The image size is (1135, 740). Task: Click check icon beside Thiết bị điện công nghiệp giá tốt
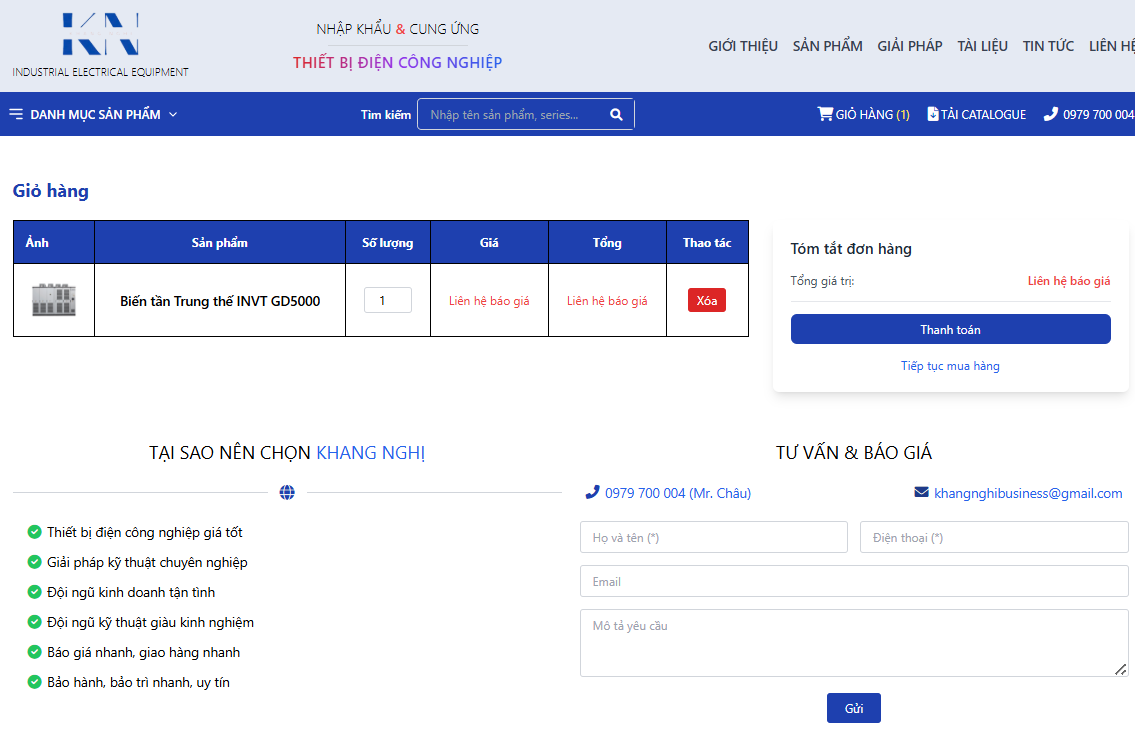(34, 532)
